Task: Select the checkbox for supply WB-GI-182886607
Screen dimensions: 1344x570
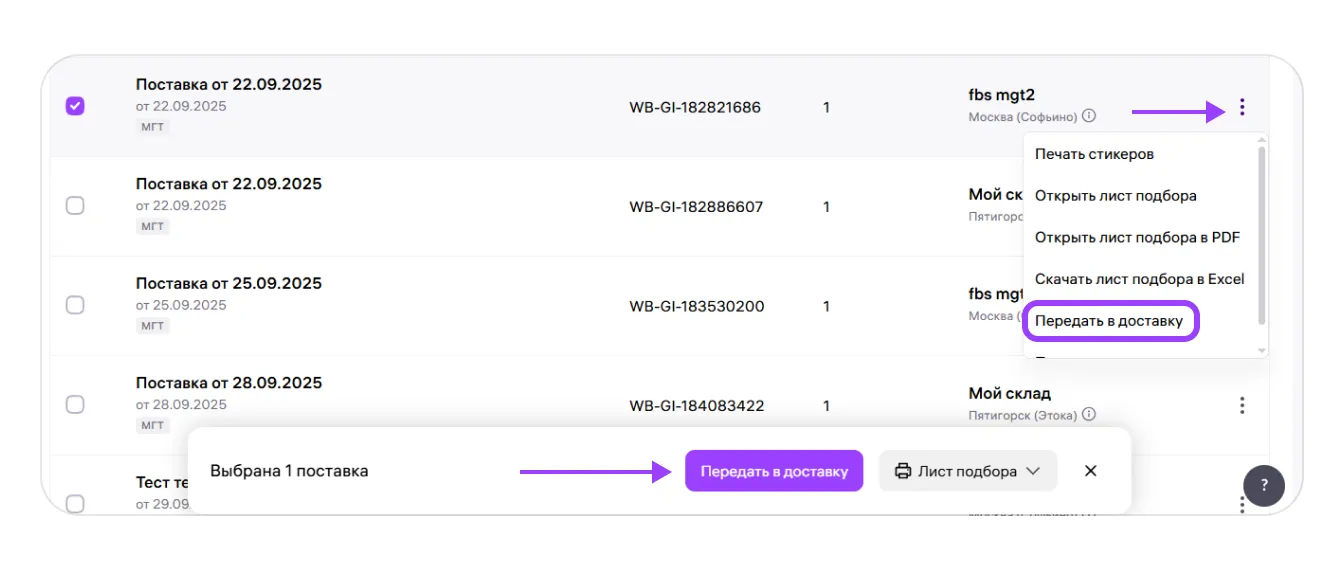Action: click(x=75, y=206)
